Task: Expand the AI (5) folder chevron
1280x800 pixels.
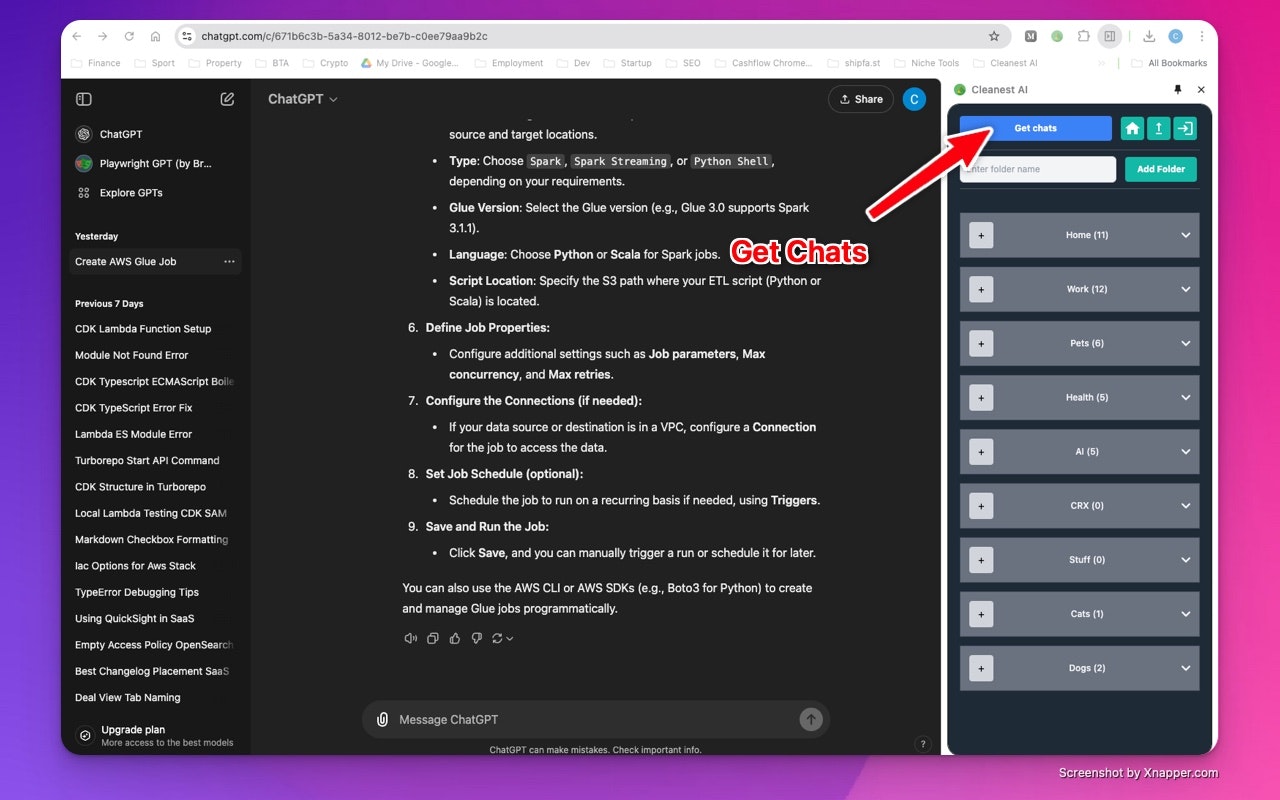Action: tap(1186, 451)
